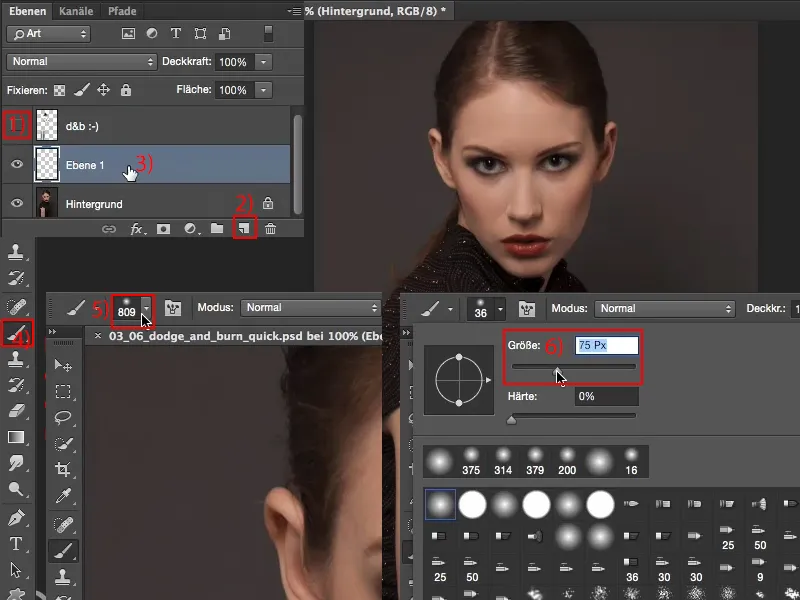Screen dimensions: 800x600
Task: Select the Crop tool in the toolbar
Action: coord(63,469)
